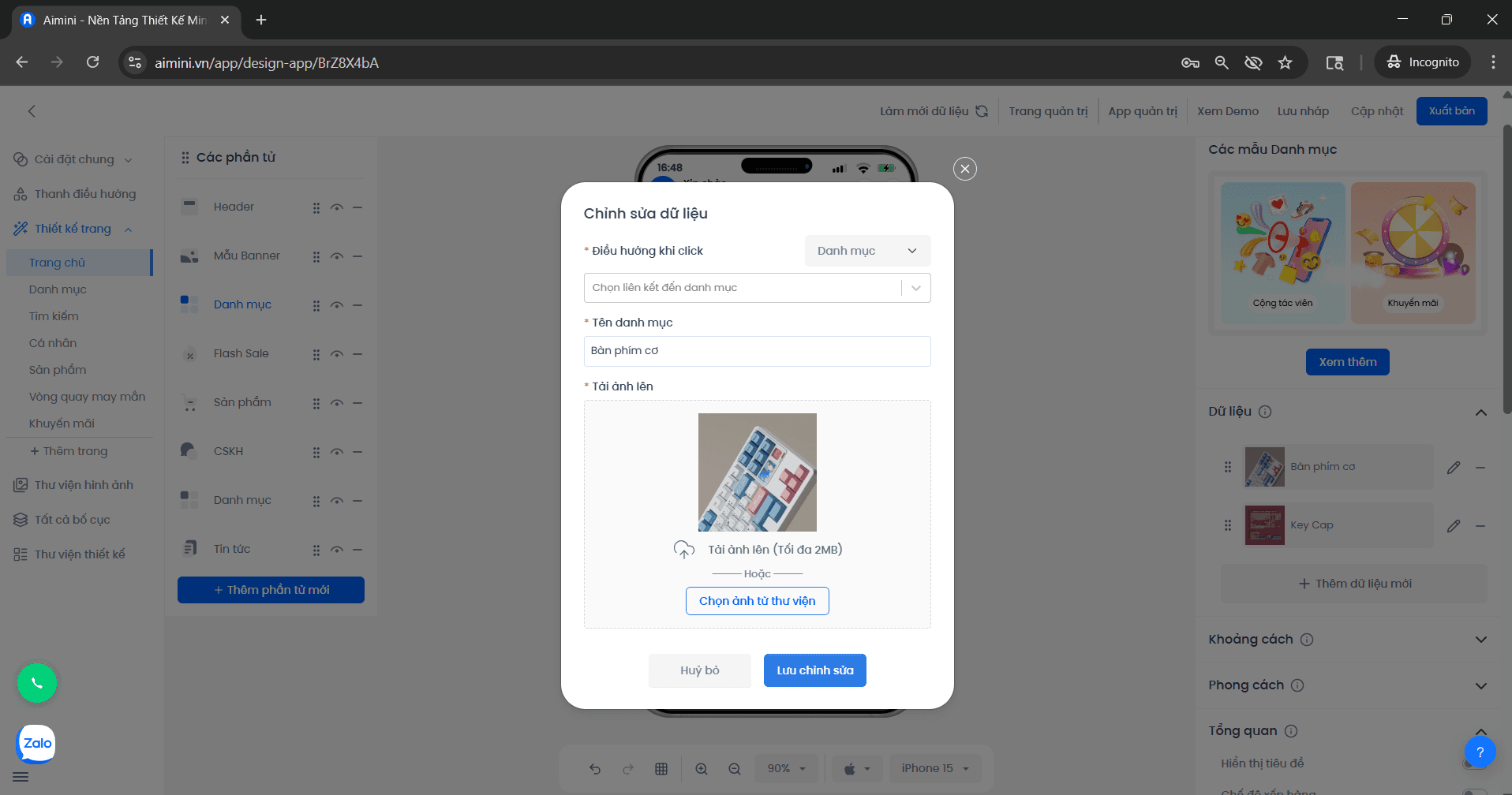Toggle visibility of Header element
Screen dimensions: 1512x795
pyautogui.click(x=337, y=207)
